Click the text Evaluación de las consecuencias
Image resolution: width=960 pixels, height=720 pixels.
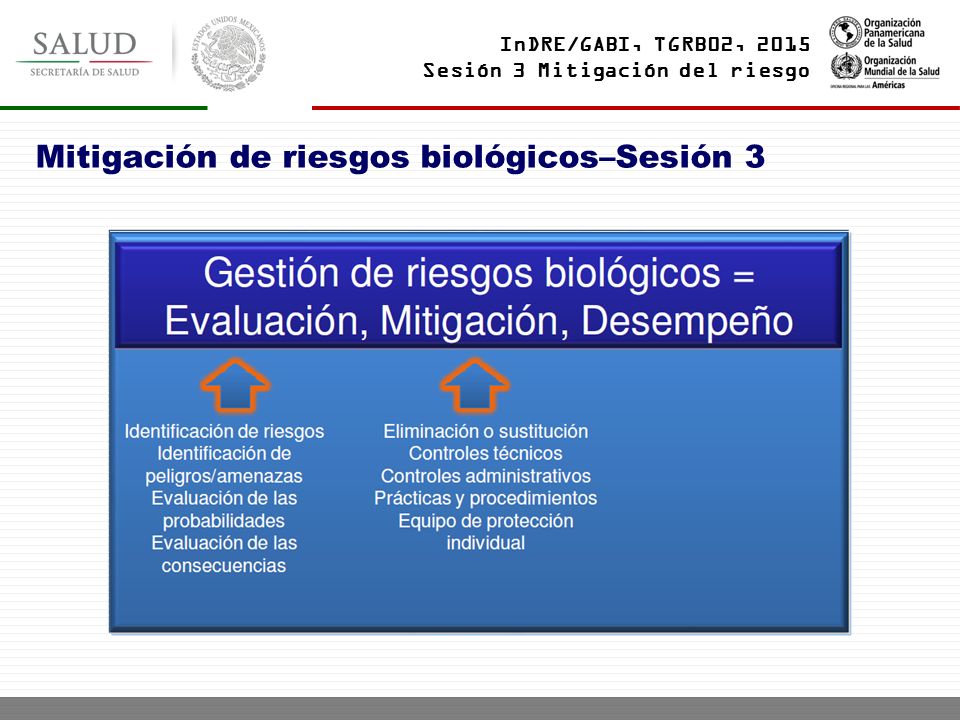[x=224, y=554]
